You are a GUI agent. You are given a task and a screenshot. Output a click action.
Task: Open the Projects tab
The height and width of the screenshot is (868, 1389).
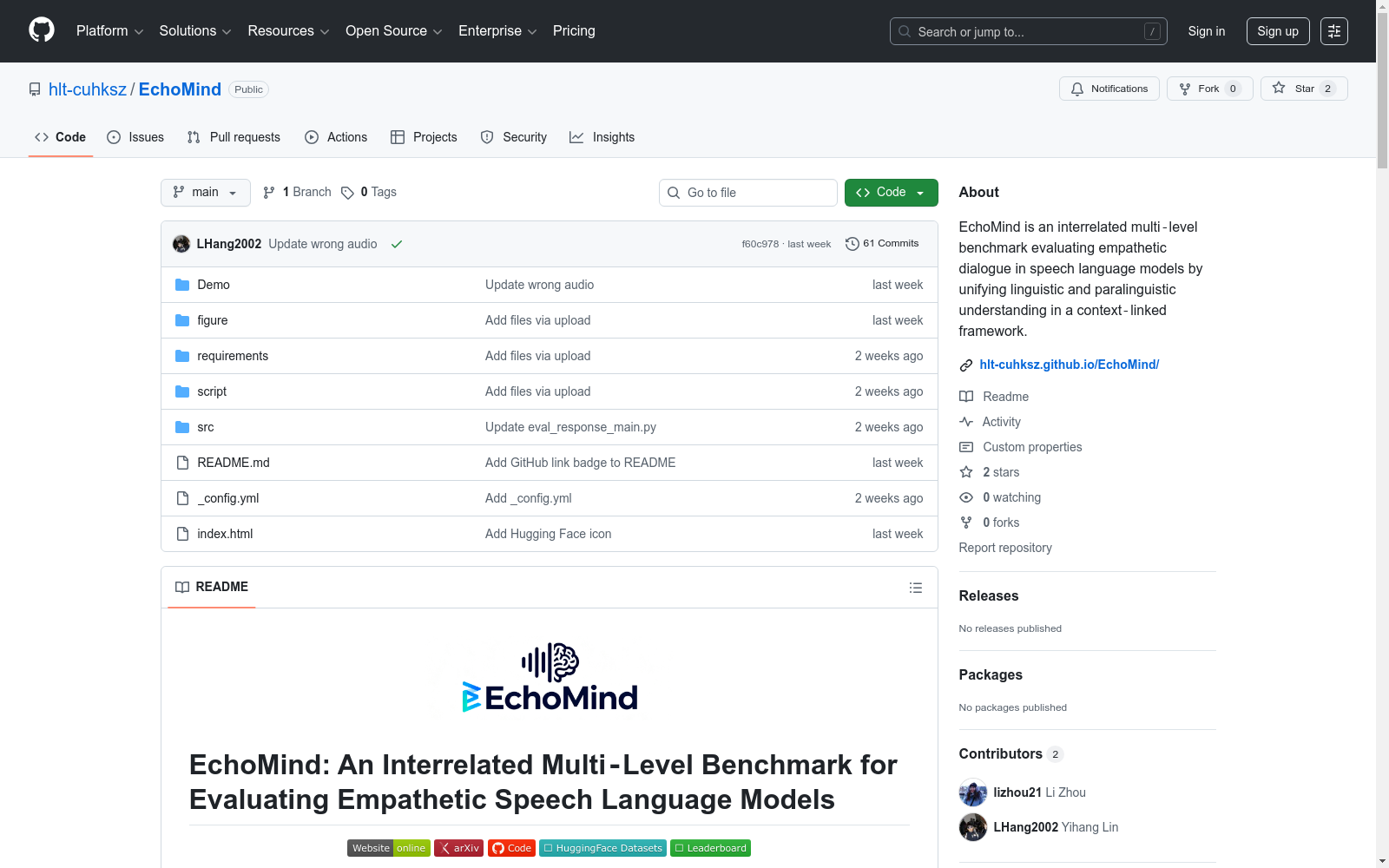click(424, 137)
